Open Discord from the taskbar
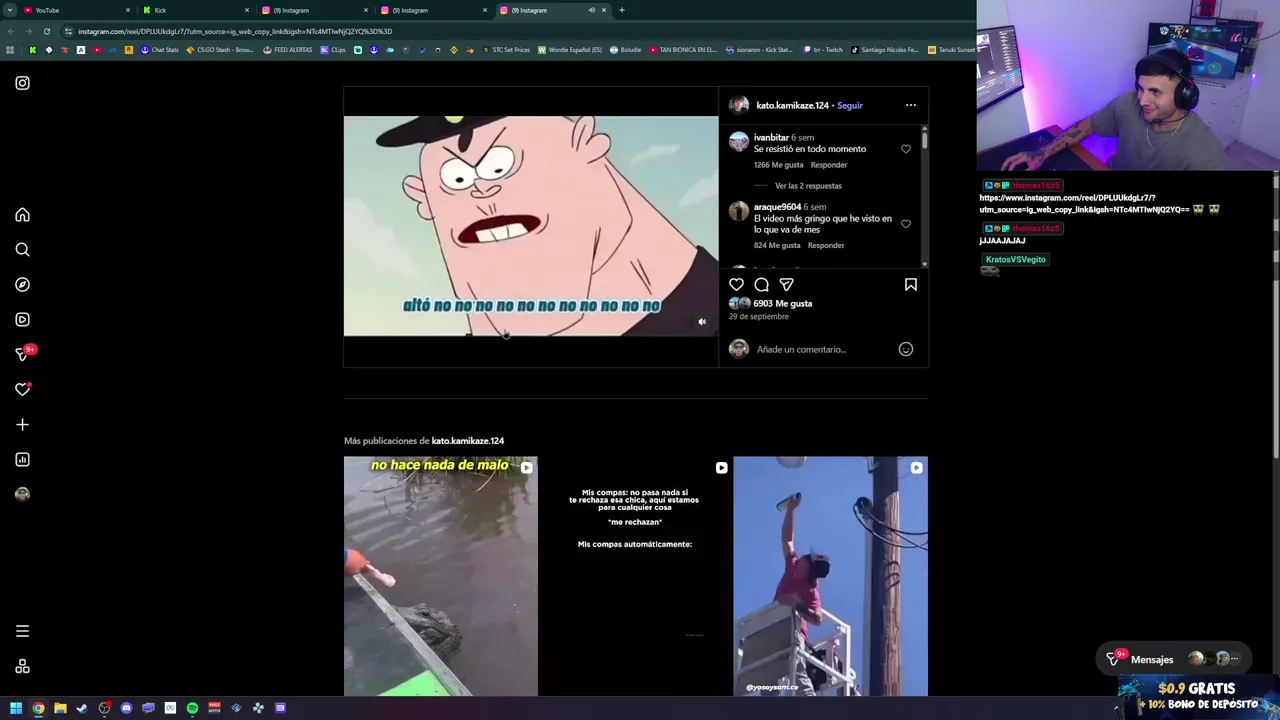Image resolution: width=1280 pixels, height=720 pixels. tap(126, 708)
